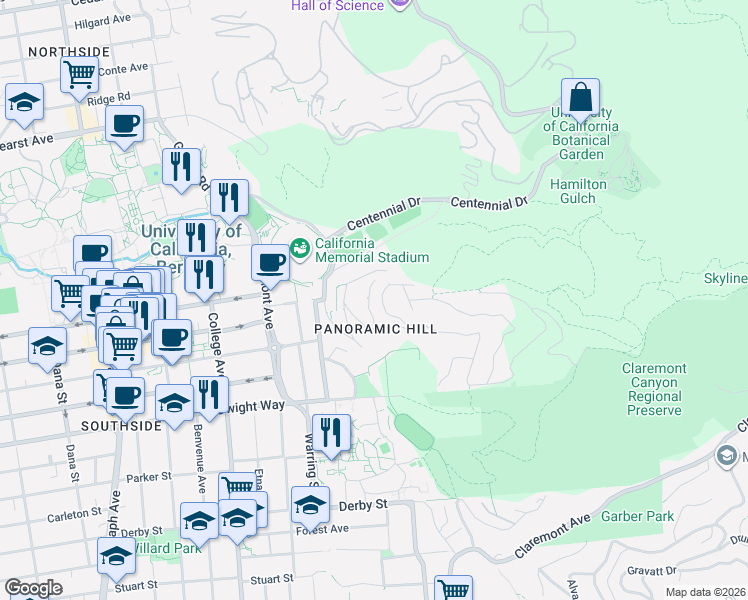This screenshot has height=600, width=748.
Task: Select the 'Hall of Science' purple label
Action: [337, 6]
